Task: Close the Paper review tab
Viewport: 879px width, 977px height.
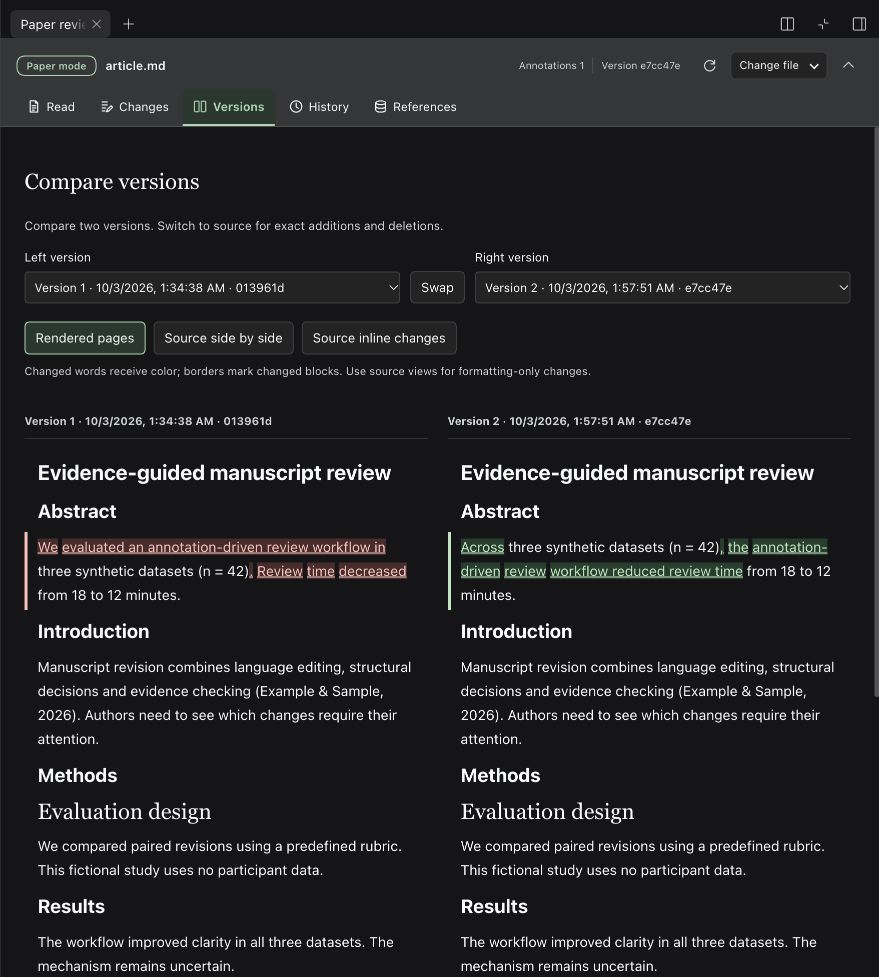Action: [97, 24]
